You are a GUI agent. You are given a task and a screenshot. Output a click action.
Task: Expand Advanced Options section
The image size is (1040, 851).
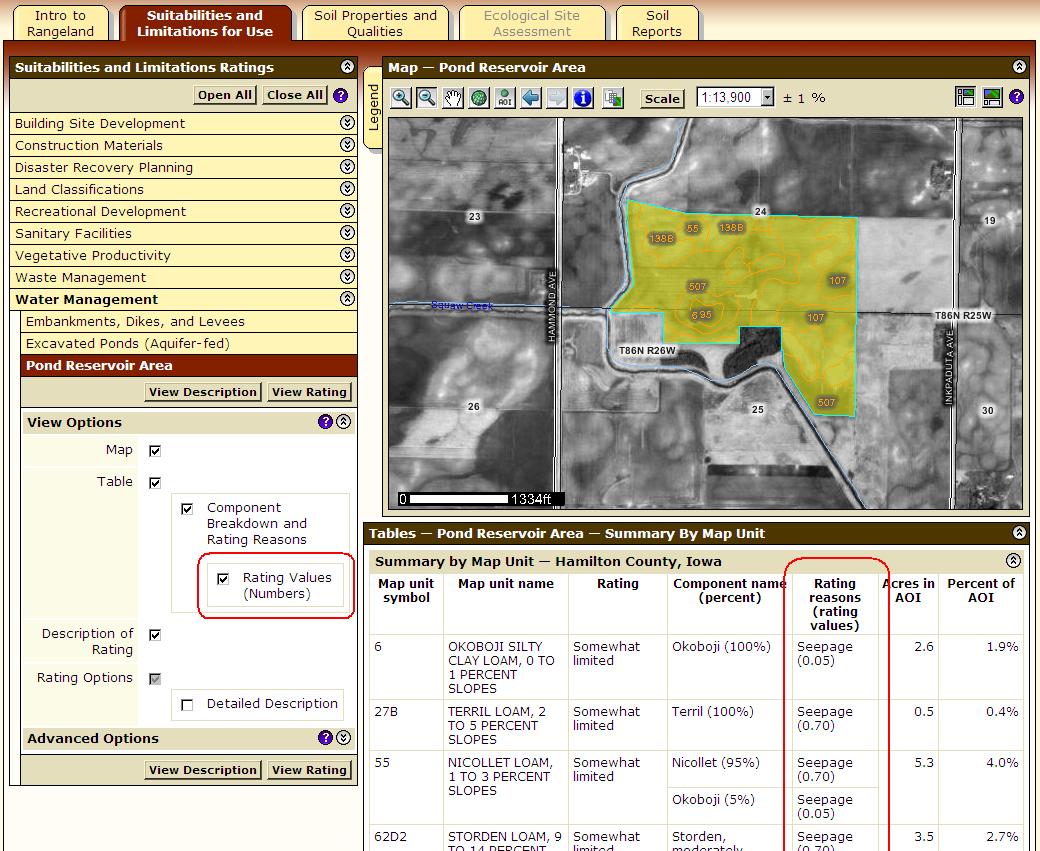[343, 738]
